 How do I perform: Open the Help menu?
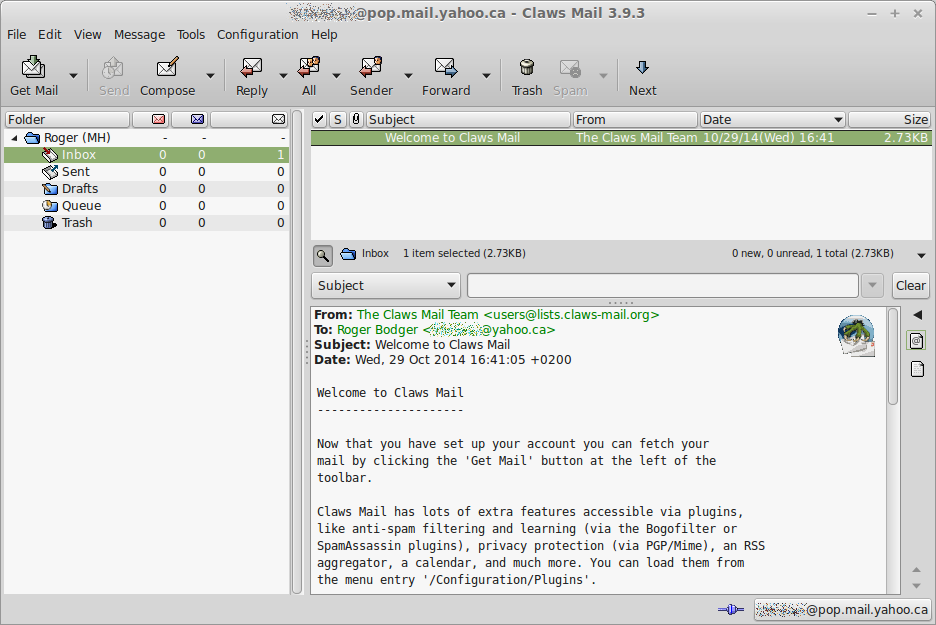(324, 35)
